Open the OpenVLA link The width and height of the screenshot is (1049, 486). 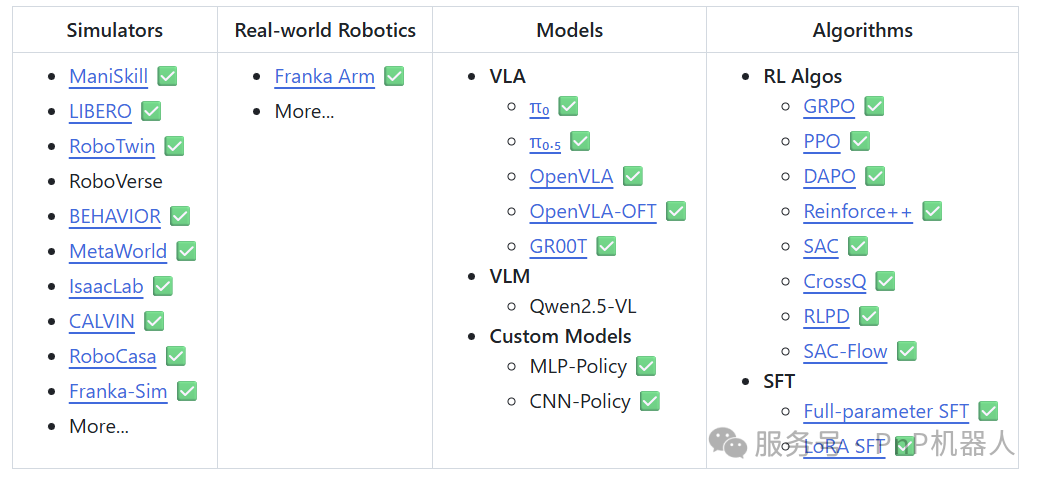(571, 176)
